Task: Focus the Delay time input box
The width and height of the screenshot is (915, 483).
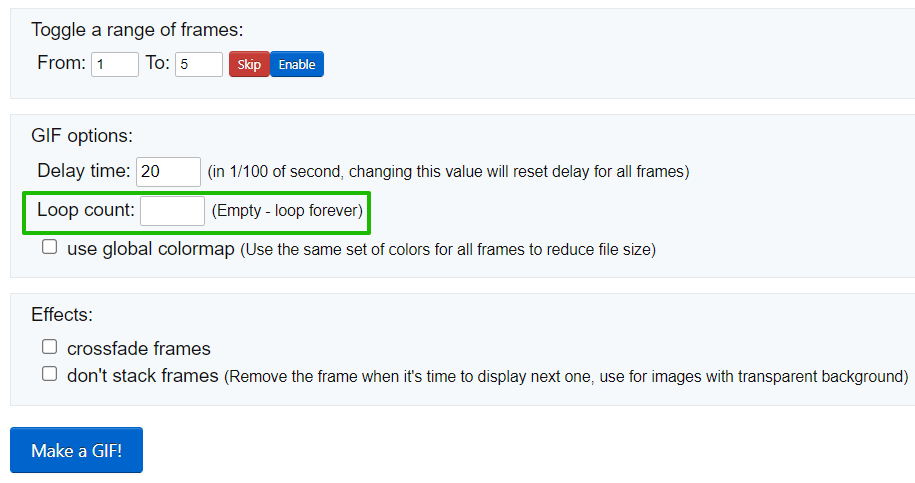Action: coord(169,172)
